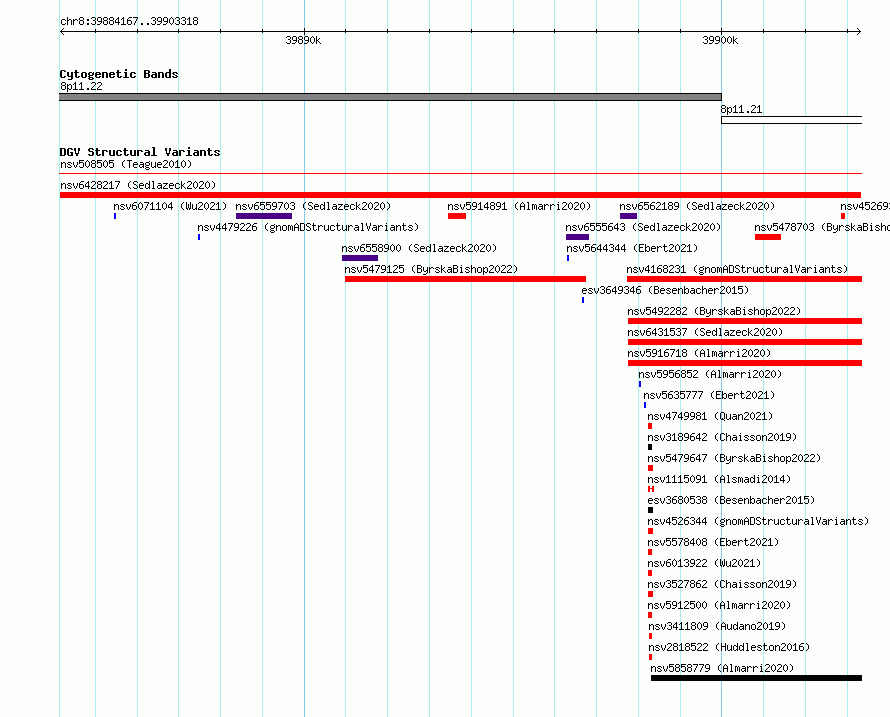Select esv3680538 (Besenbacher2015) label

click(731, 500)
